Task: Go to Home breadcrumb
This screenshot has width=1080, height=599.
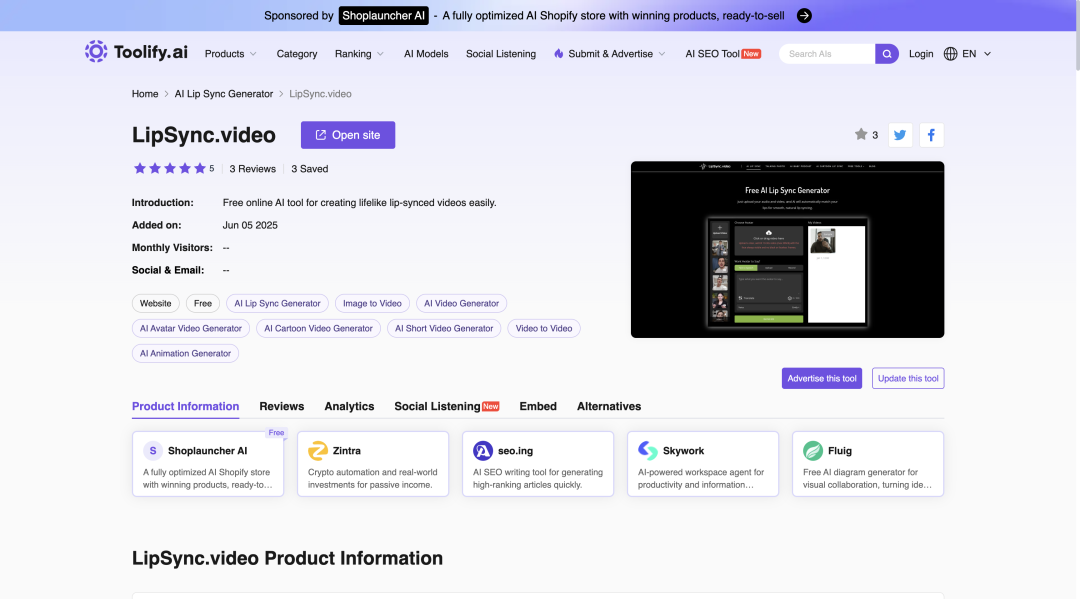Action: [145, 94]
